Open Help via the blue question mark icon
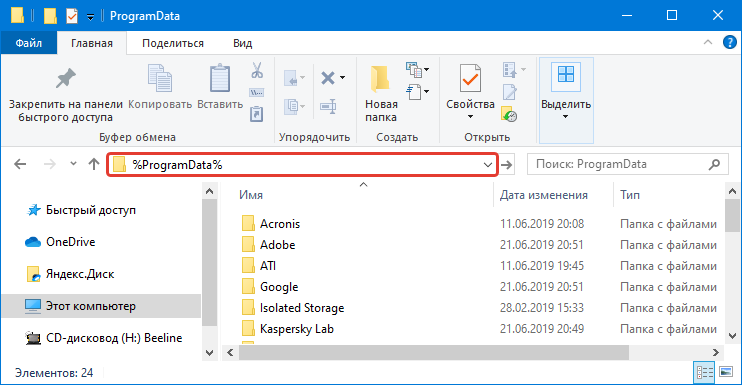The height and width of the screenshot is (385, 742). click(730, 43)
